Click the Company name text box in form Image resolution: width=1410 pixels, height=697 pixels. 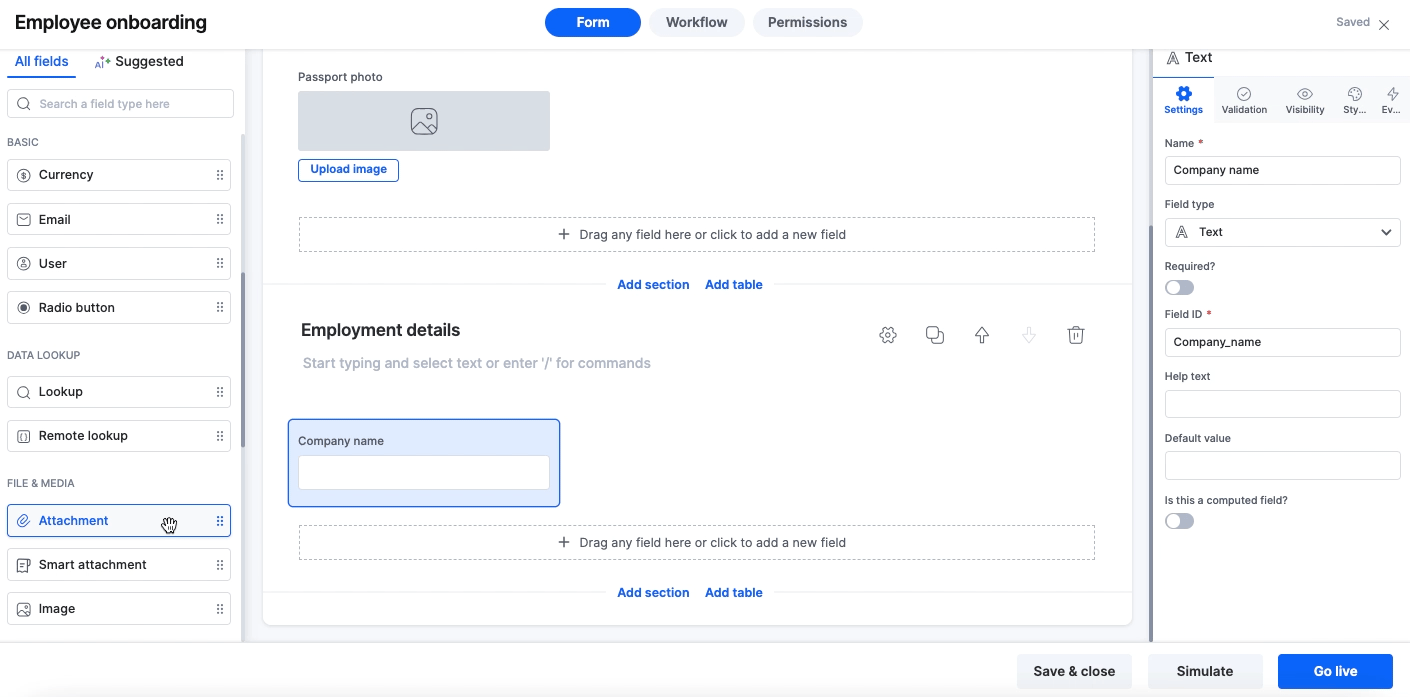tap(424, 473)
